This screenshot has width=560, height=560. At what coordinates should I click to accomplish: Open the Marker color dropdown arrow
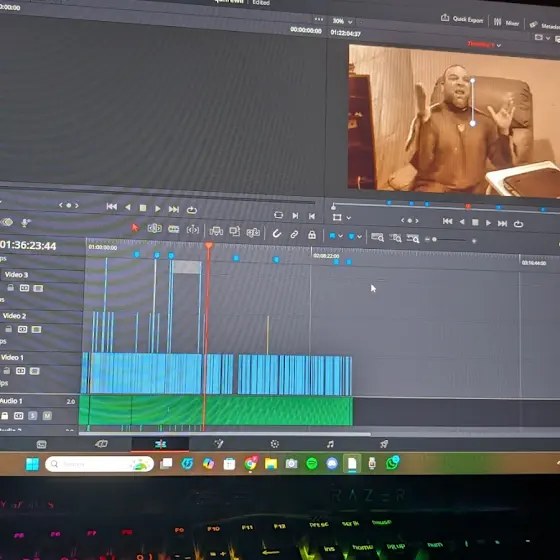(x=359, y=237)
